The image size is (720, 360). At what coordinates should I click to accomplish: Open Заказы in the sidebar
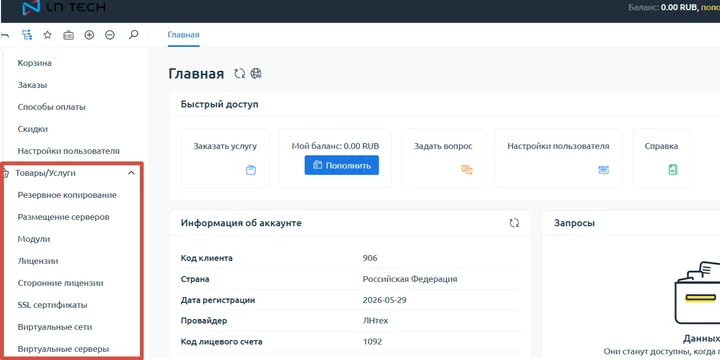click(33, 85)
